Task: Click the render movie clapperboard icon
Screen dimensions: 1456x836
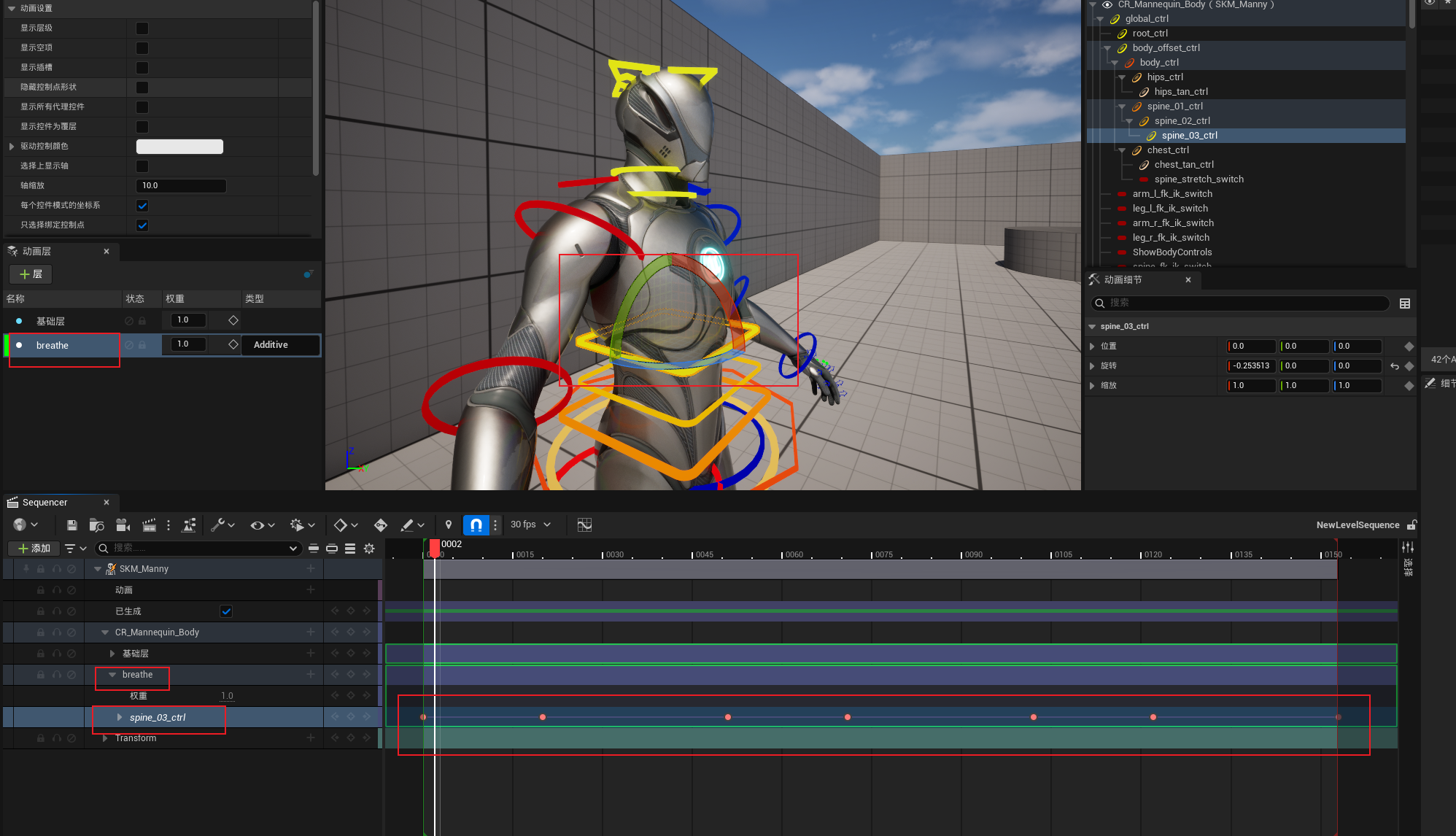Action: pos(149,525)
